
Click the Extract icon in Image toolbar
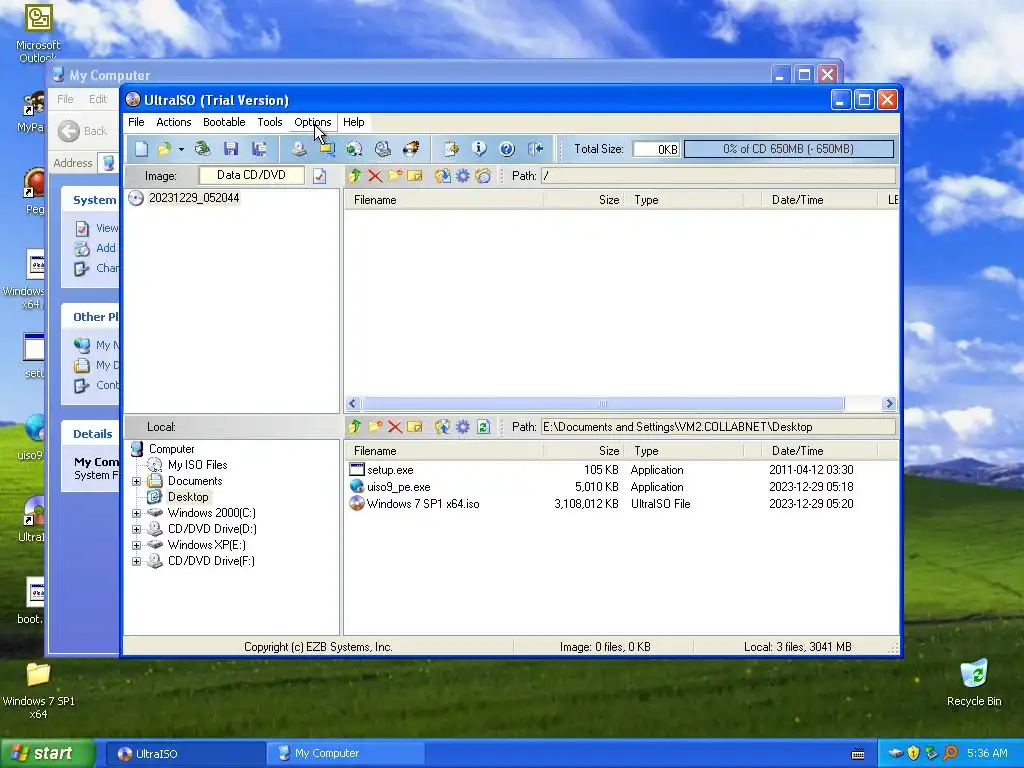(442, 176)
